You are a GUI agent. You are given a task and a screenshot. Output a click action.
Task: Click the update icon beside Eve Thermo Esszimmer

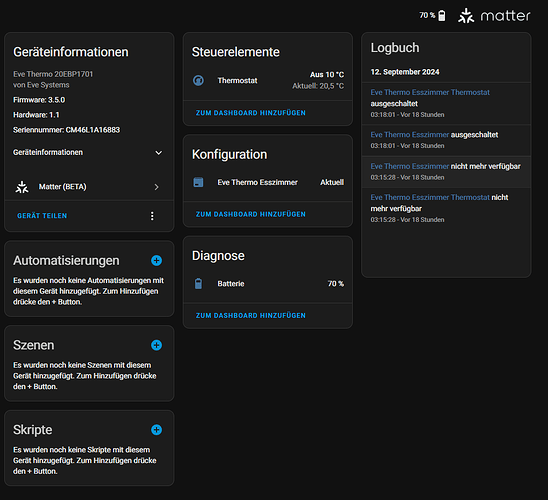199,182
